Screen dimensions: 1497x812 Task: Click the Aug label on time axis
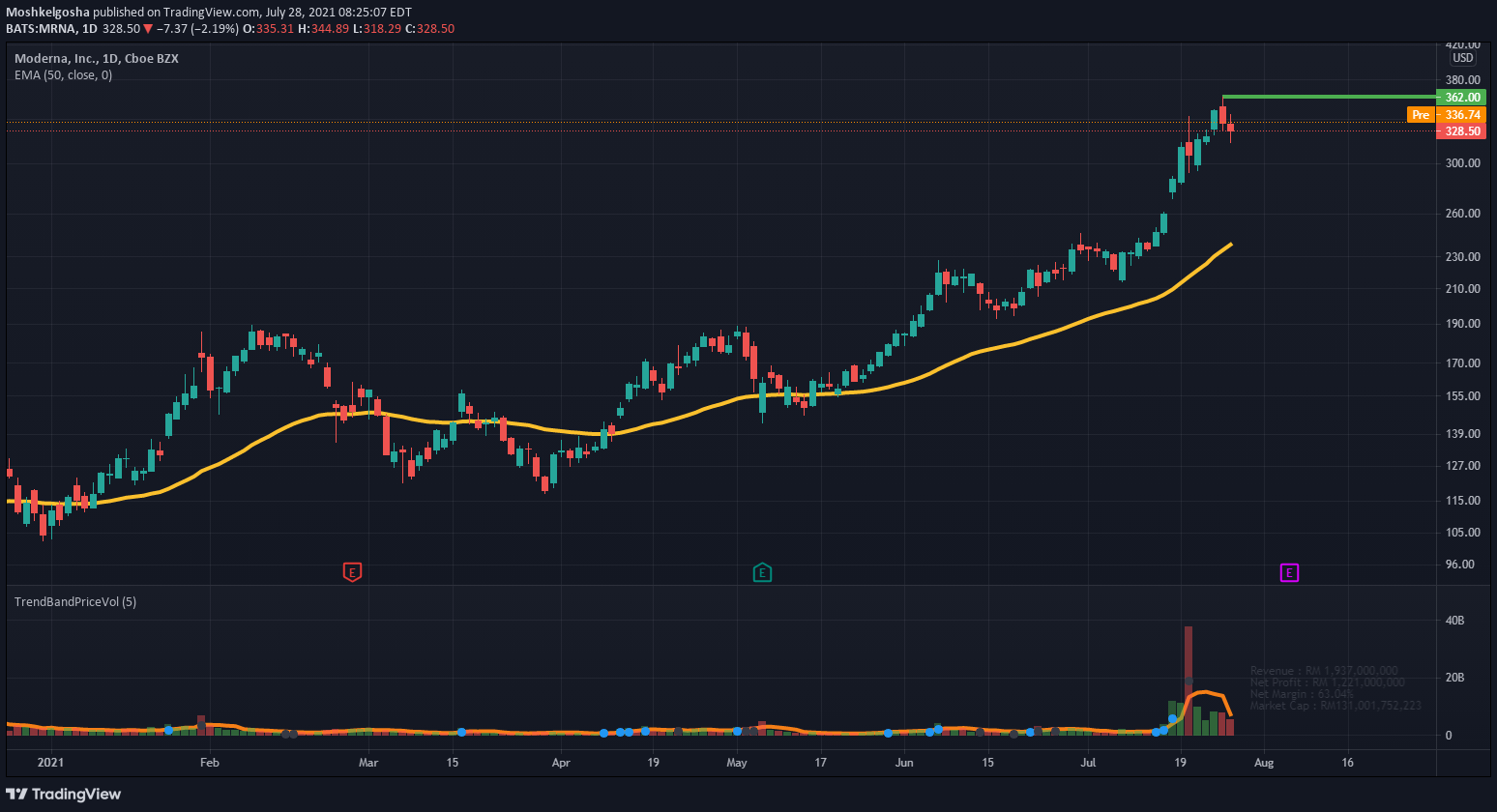tap(1264, 763)
